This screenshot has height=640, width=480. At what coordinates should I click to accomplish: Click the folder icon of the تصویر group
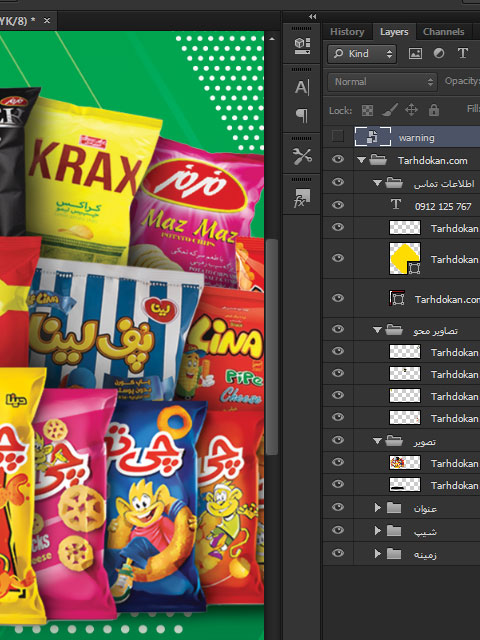pos(394,441)
